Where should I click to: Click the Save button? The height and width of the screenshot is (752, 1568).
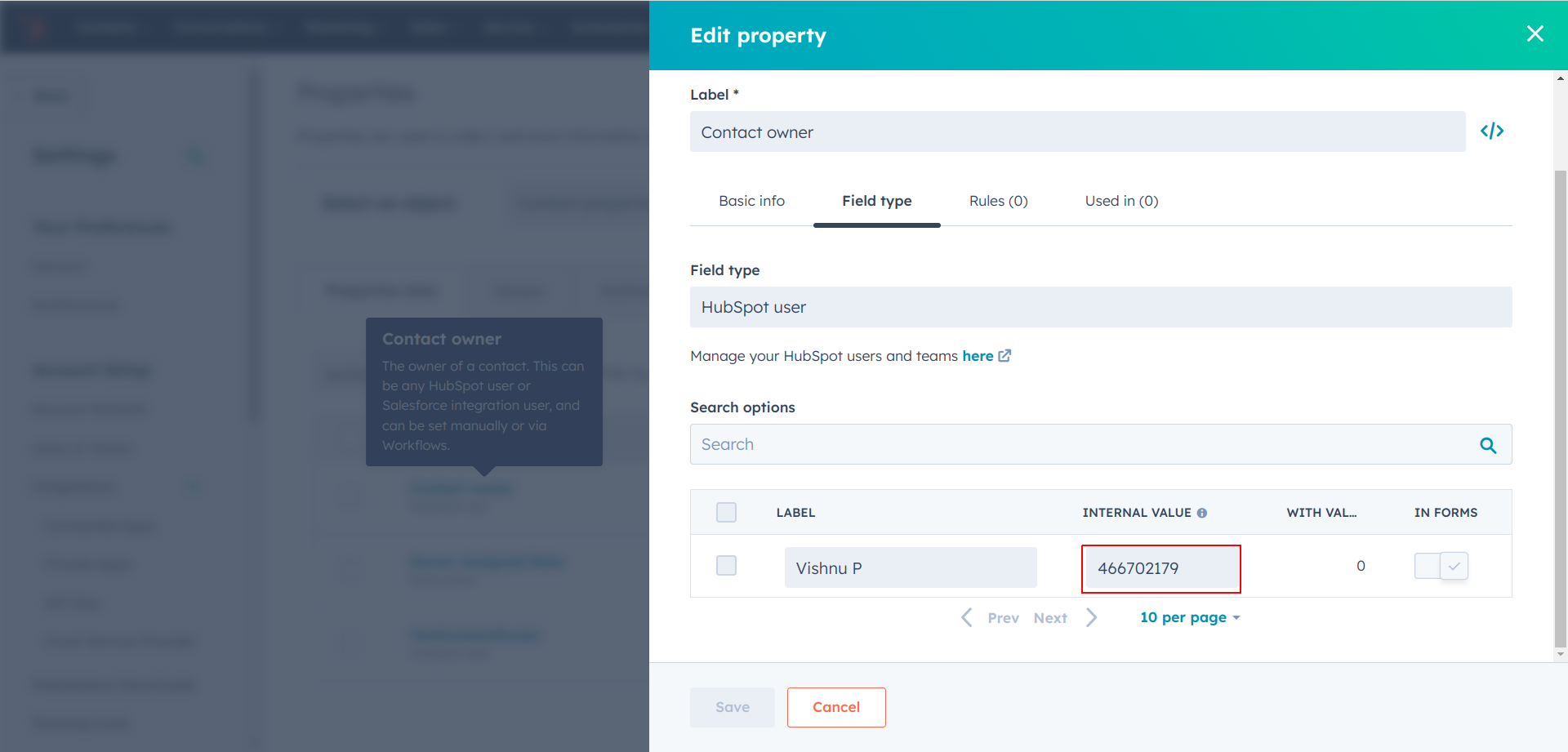[732, 707]
